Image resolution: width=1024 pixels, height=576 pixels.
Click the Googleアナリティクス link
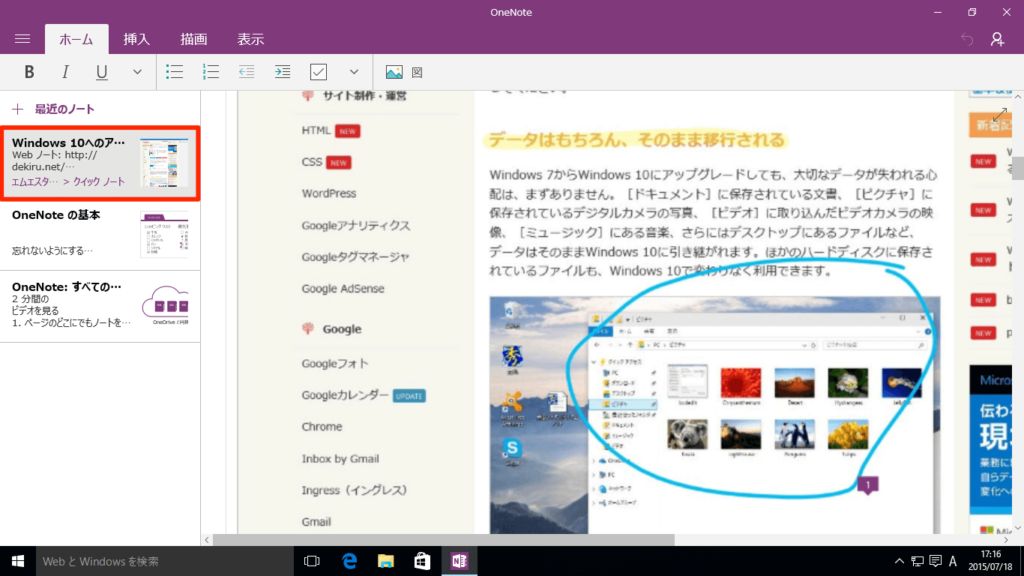pyautogui.click(x=356, y=225)
